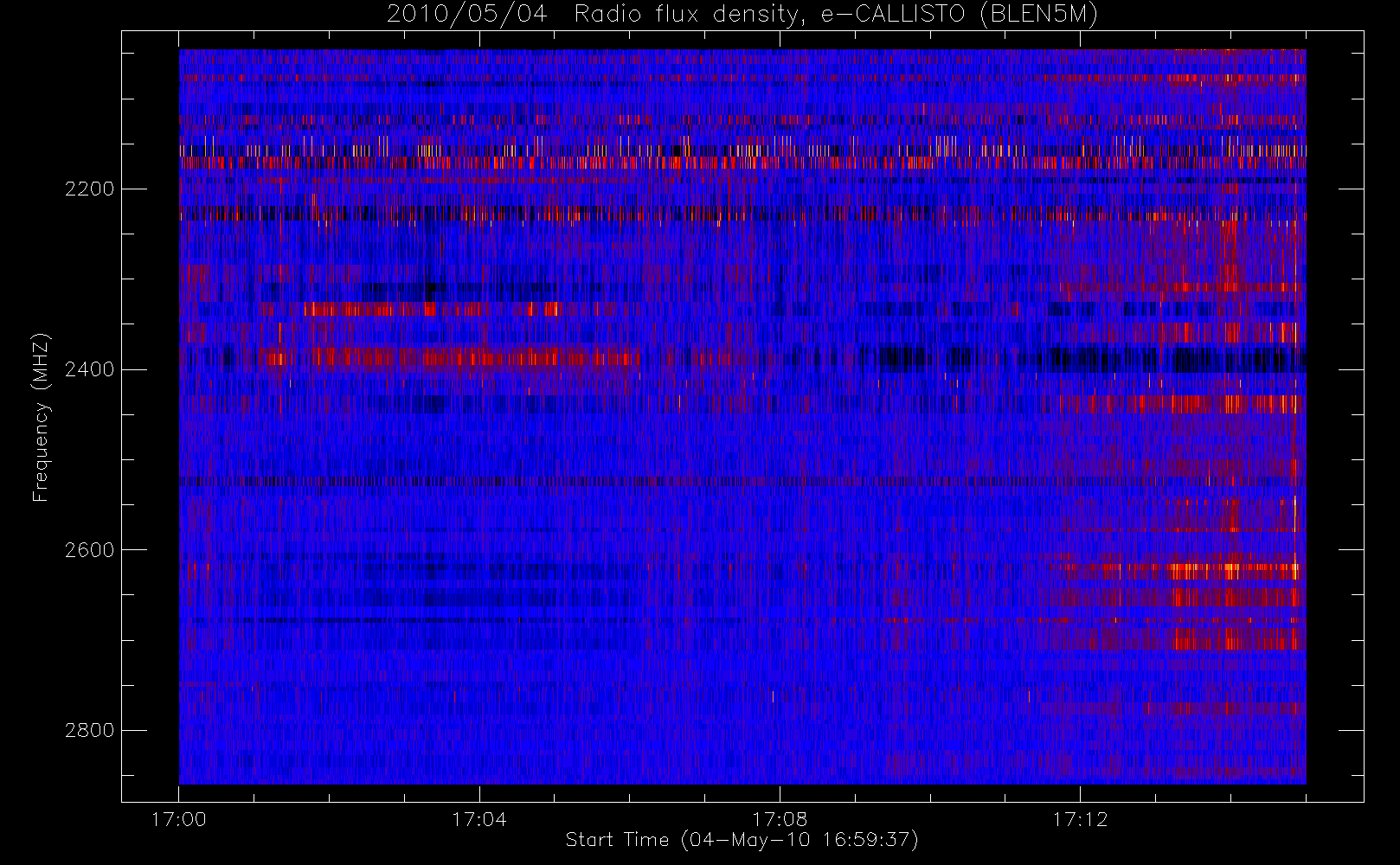
Task: Click the 17:00 time tick label
Action: click(179, 819)
